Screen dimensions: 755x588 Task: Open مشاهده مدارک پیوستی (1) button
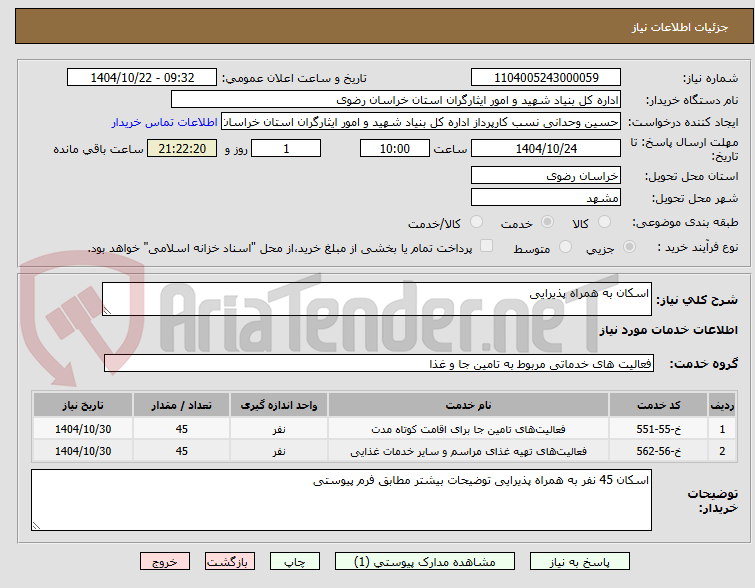tap(425, 562)
